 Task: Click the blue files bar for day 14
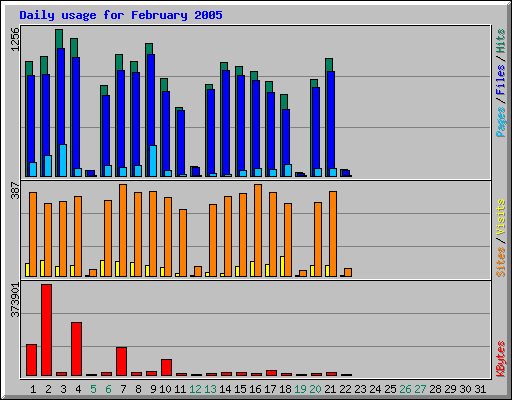226,122
